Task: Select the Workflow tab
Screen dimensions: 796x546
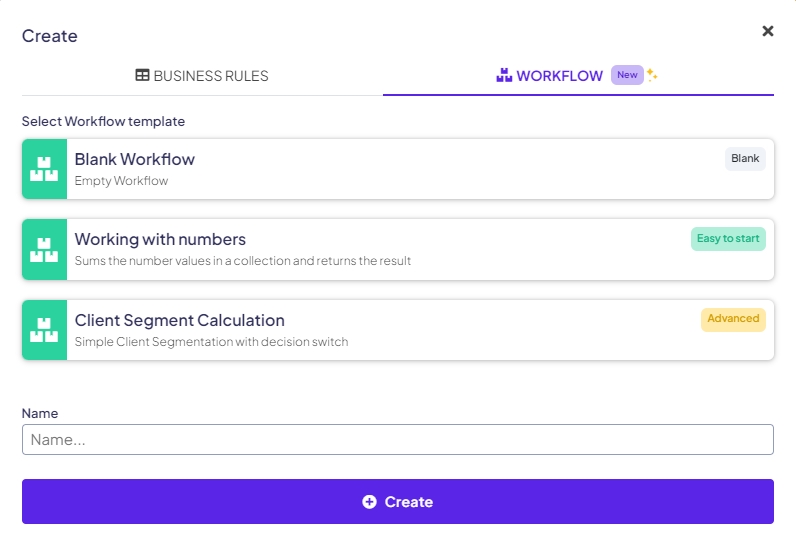Action: point(559,76)
